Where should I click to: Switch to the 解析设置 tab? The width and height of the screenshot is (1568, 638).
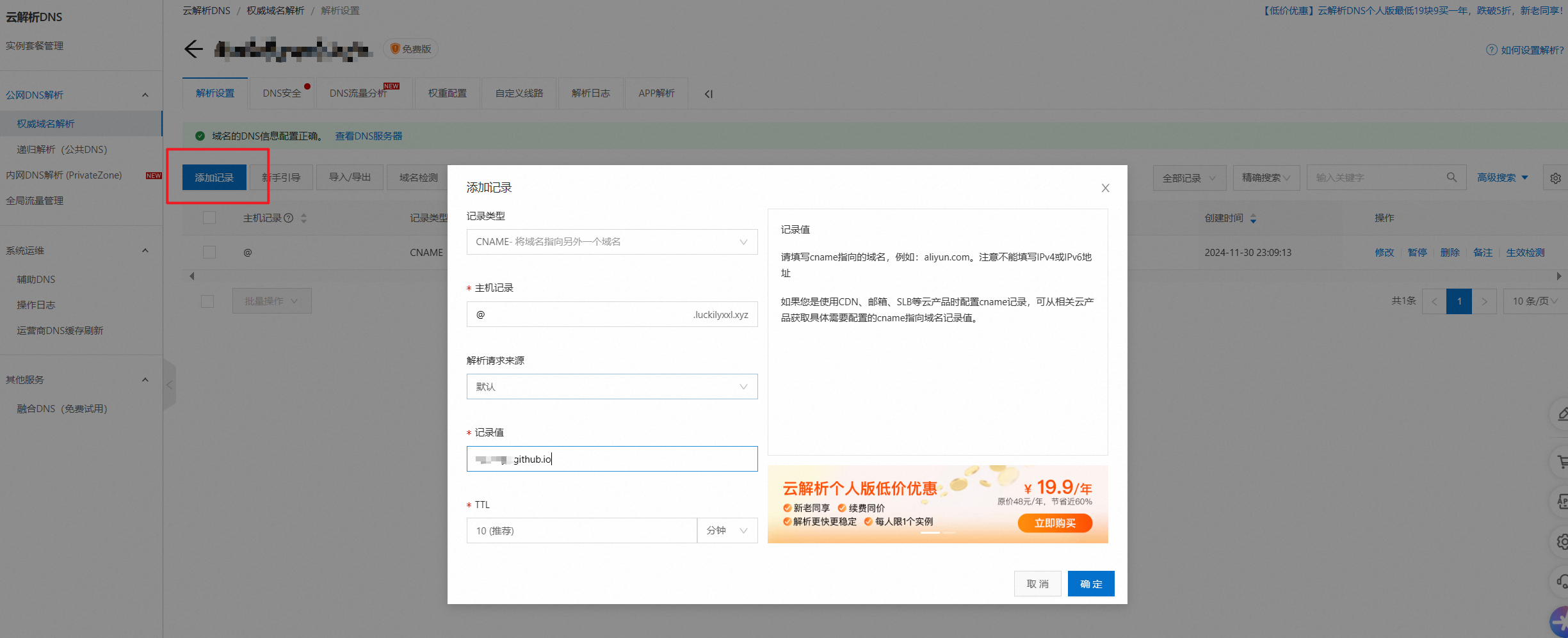point(215,93)
